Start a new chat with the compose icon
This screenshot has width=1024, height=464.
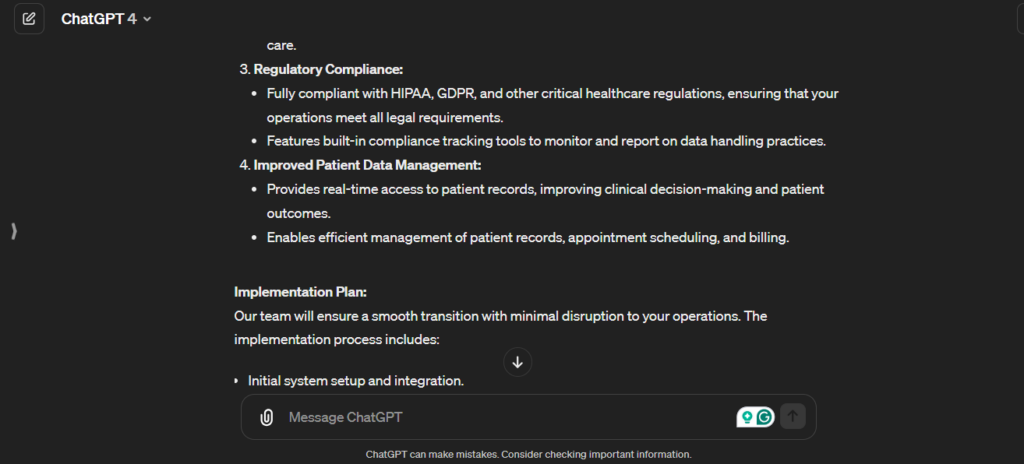pyautogui.click(x=29, y=19)
